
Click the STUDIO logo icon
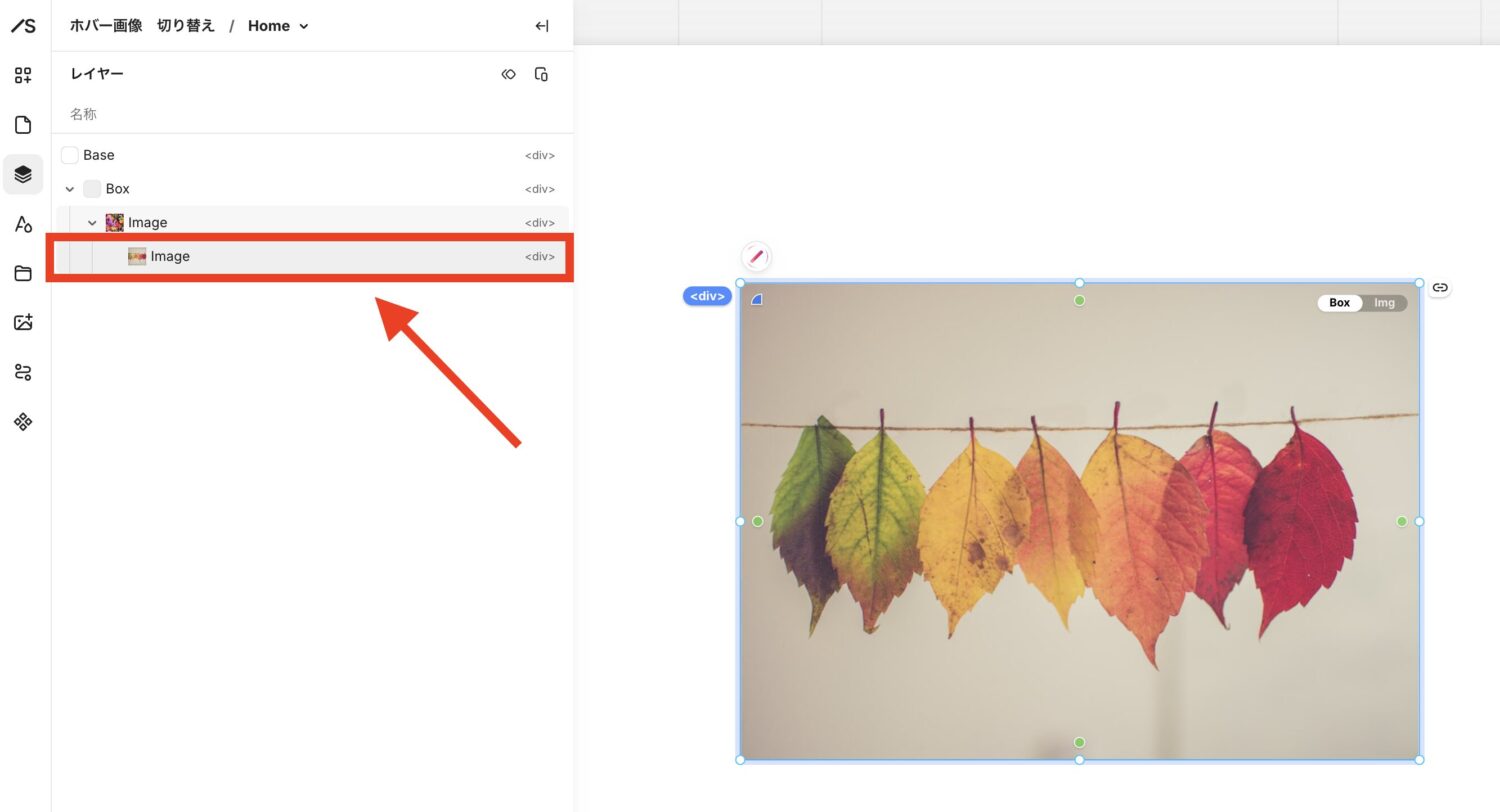coord(23,26)
